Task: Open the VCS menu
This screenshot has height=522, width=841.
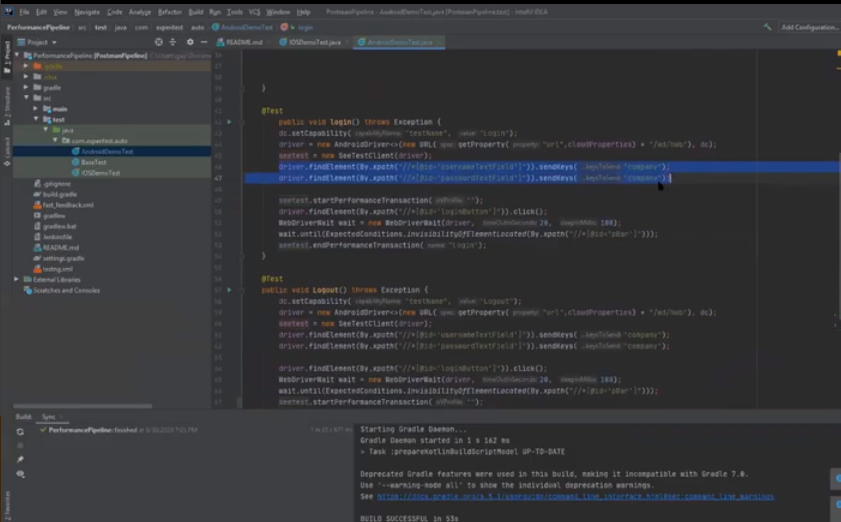Action: tap(254, 12)
